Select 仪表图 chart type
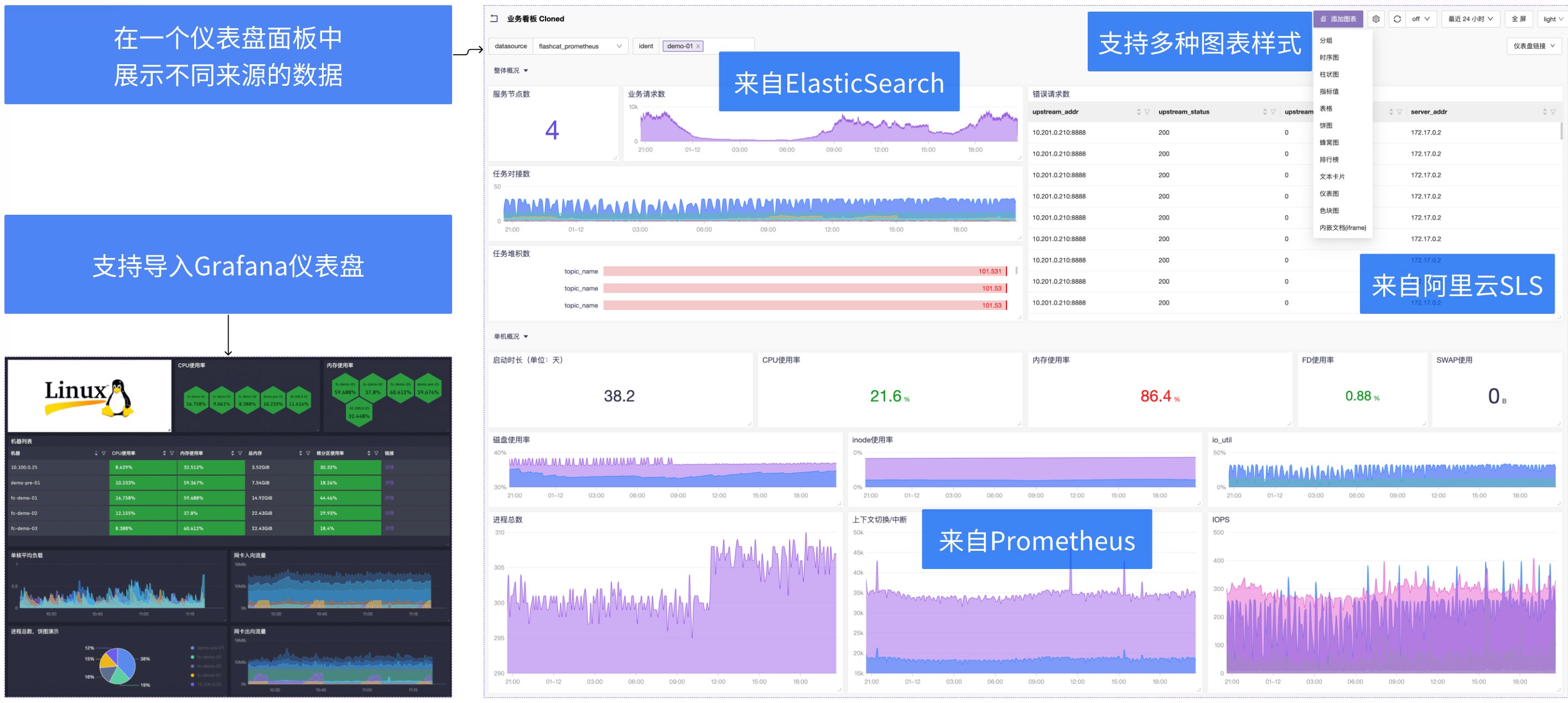Screen dimensions: 1568x703 pyautogui.click(x=1343, y=194)
